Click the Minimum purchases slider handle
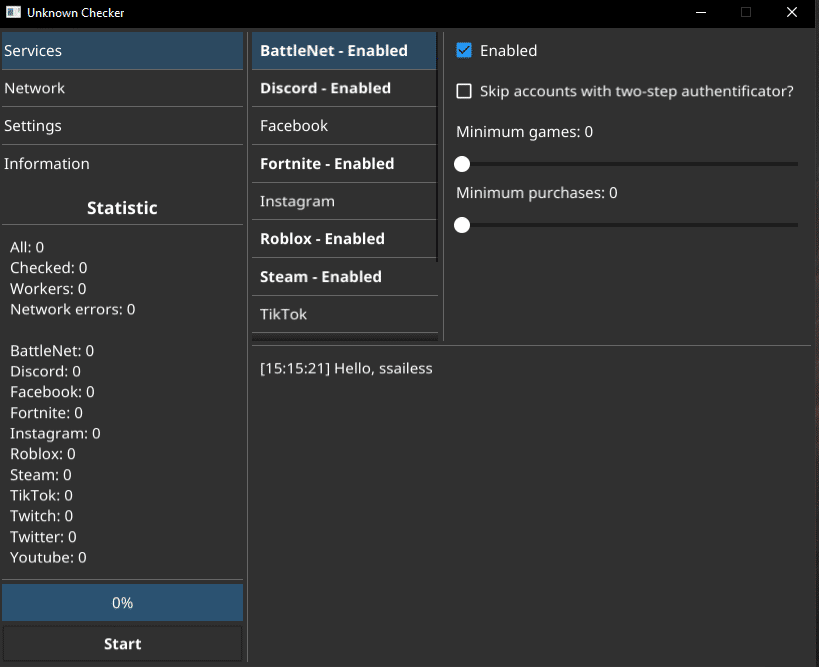Screen dimensions: 819x667 pos(462,225)
